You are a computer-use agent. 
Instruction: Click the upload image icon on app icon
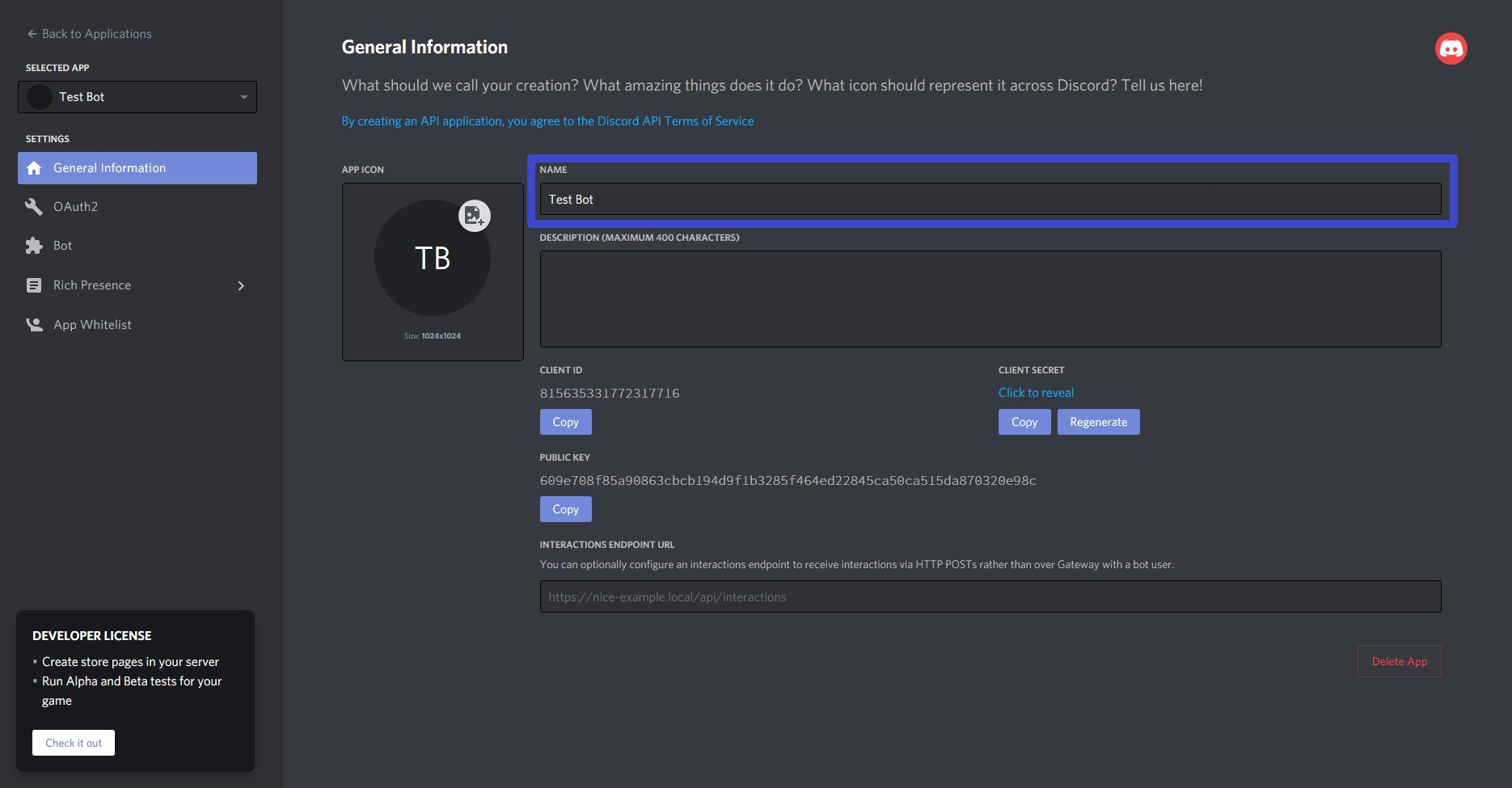475,216
